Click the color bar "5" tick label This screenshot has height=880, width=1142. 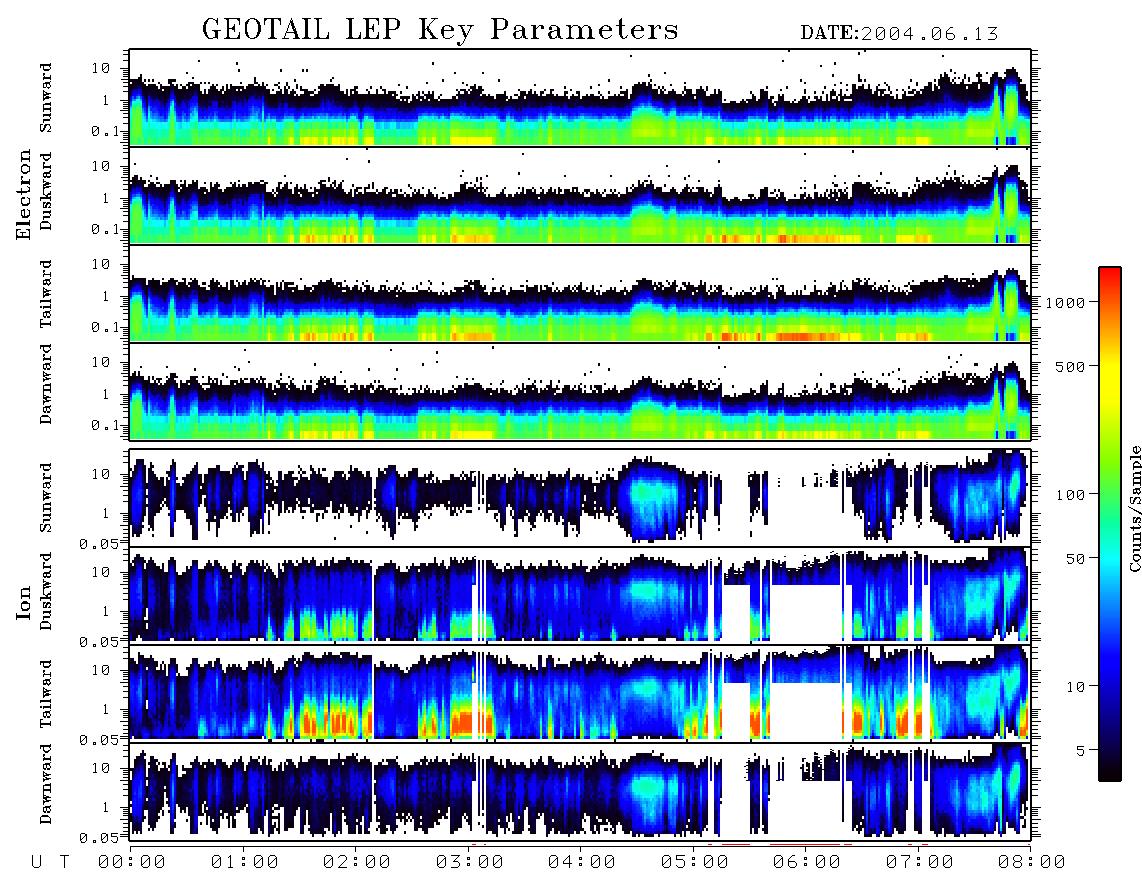point(1081,750)
